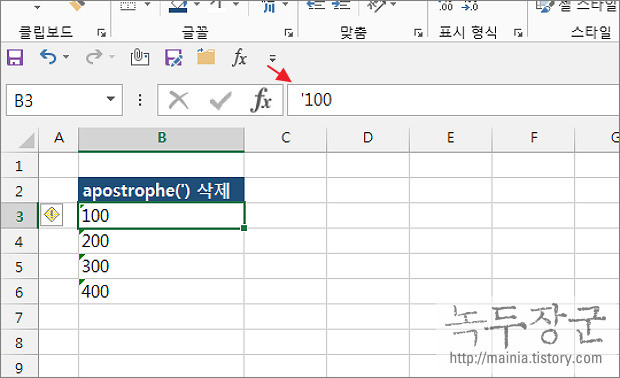Open the borders dropdown arrow in ribbon

(147, 5)
